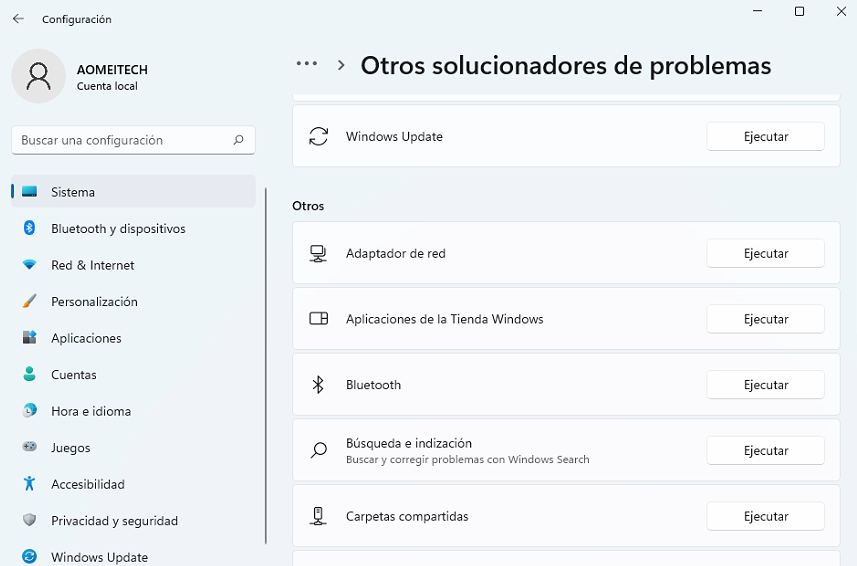The width and height of the screenshot is (857, 566).
Task: Run the Bluetooth troubleshooter
Action: point(765,385)
